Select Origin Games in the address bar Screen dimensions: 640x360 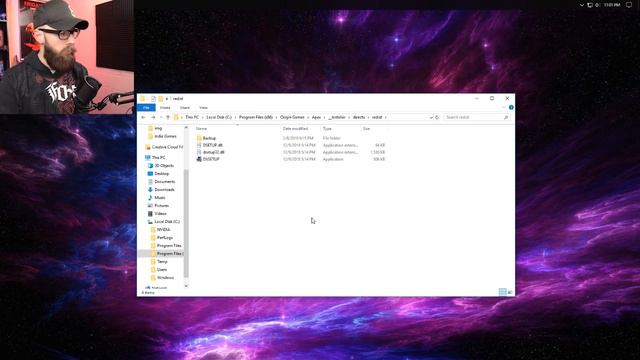(x=292, y=117)
